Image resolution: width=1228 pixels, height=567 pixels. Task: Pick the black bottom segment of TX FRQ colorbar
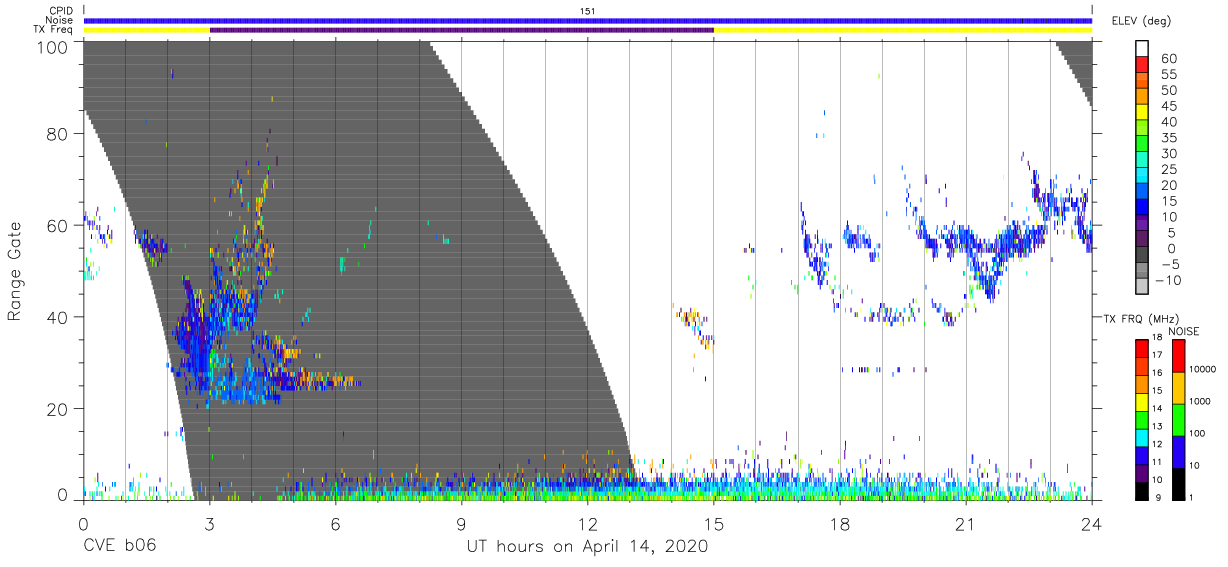point(1142,491)
